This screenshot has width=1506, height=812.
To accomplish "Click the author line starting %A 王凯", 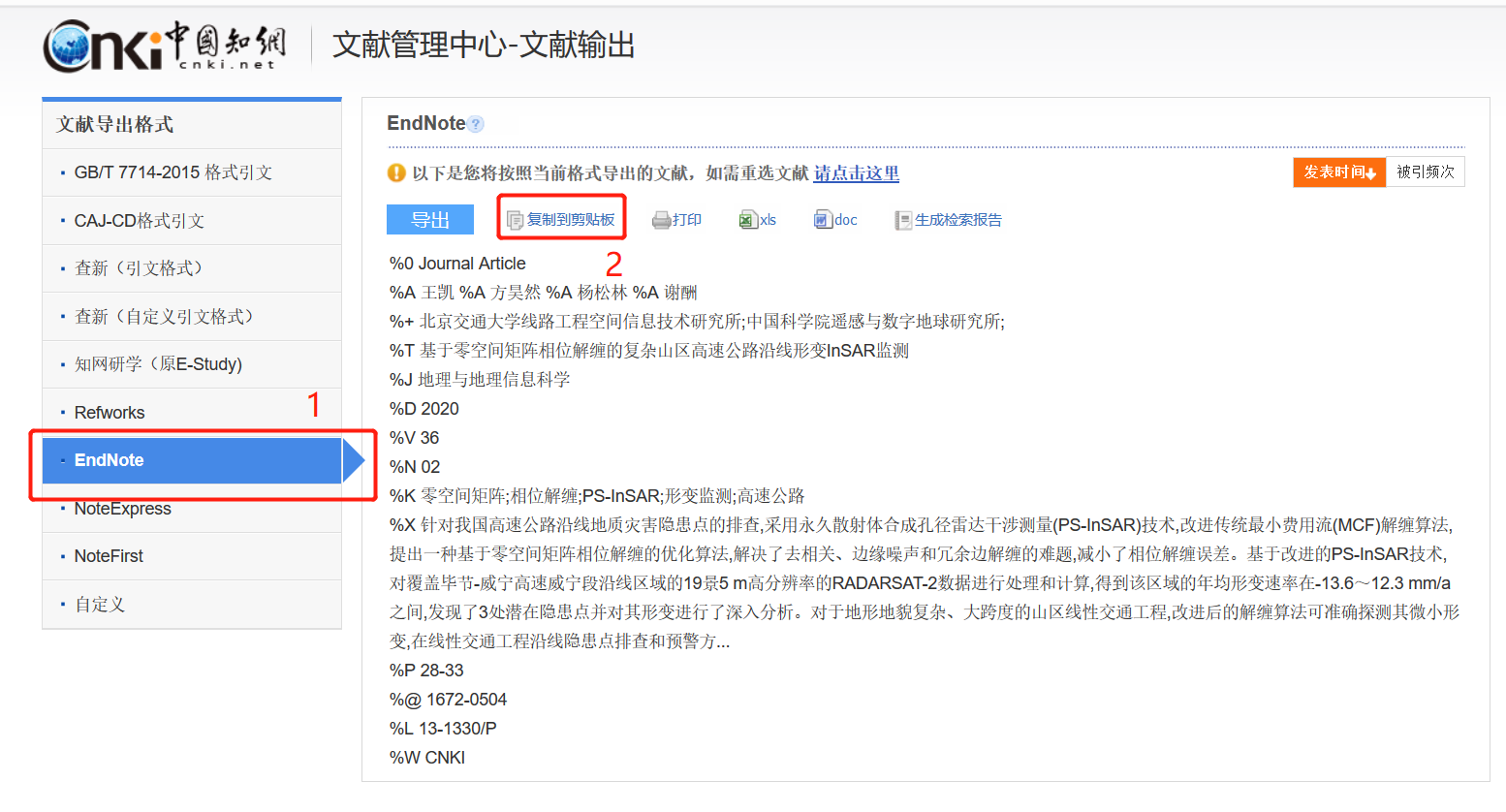I will (544, 293).
